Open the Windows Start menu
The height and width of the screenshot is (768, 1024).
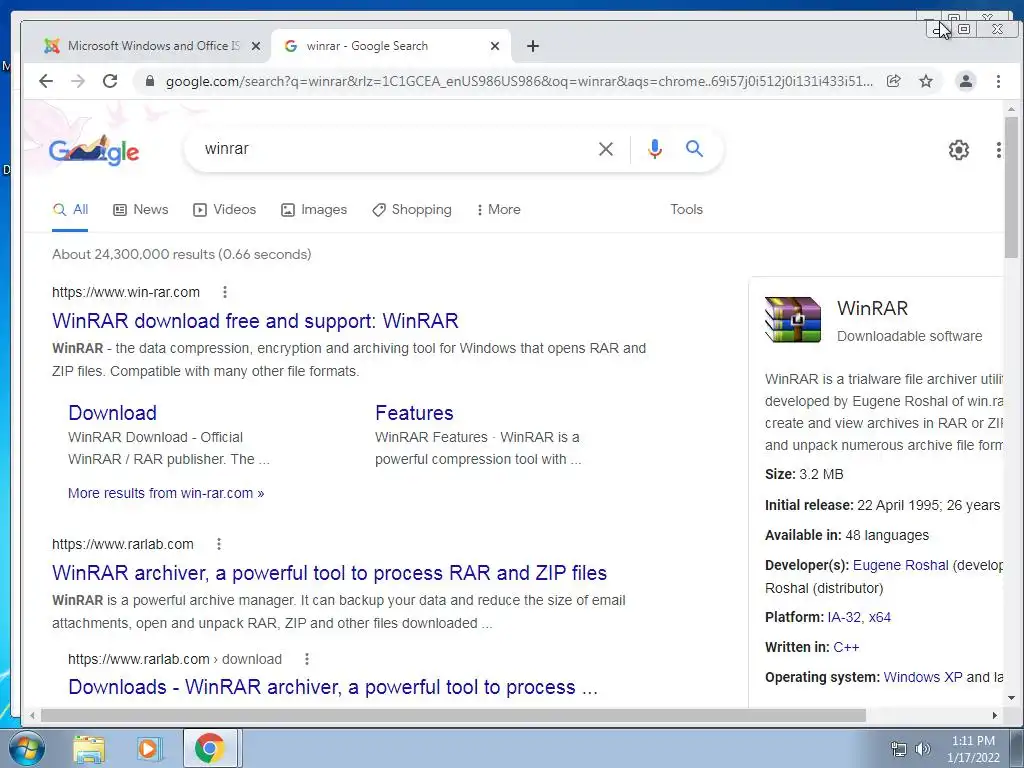25,748
